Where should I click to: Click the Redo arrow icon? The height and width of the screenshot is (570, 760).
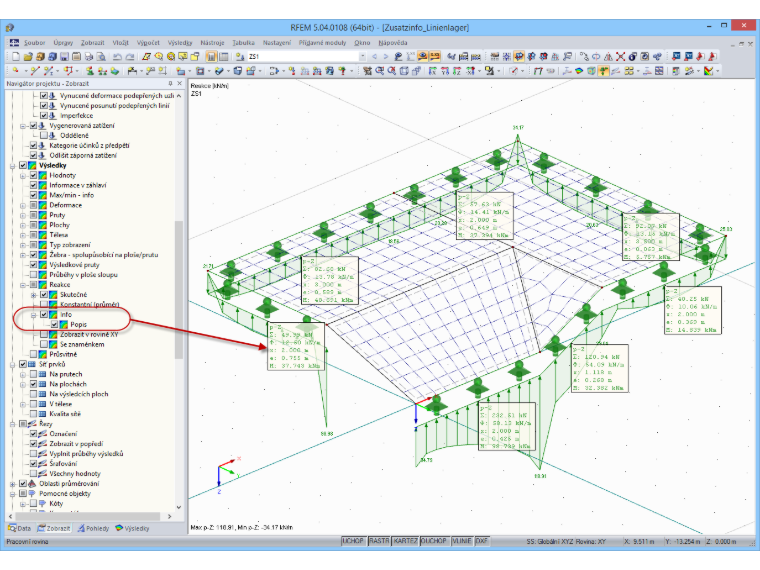coord(130,57)
